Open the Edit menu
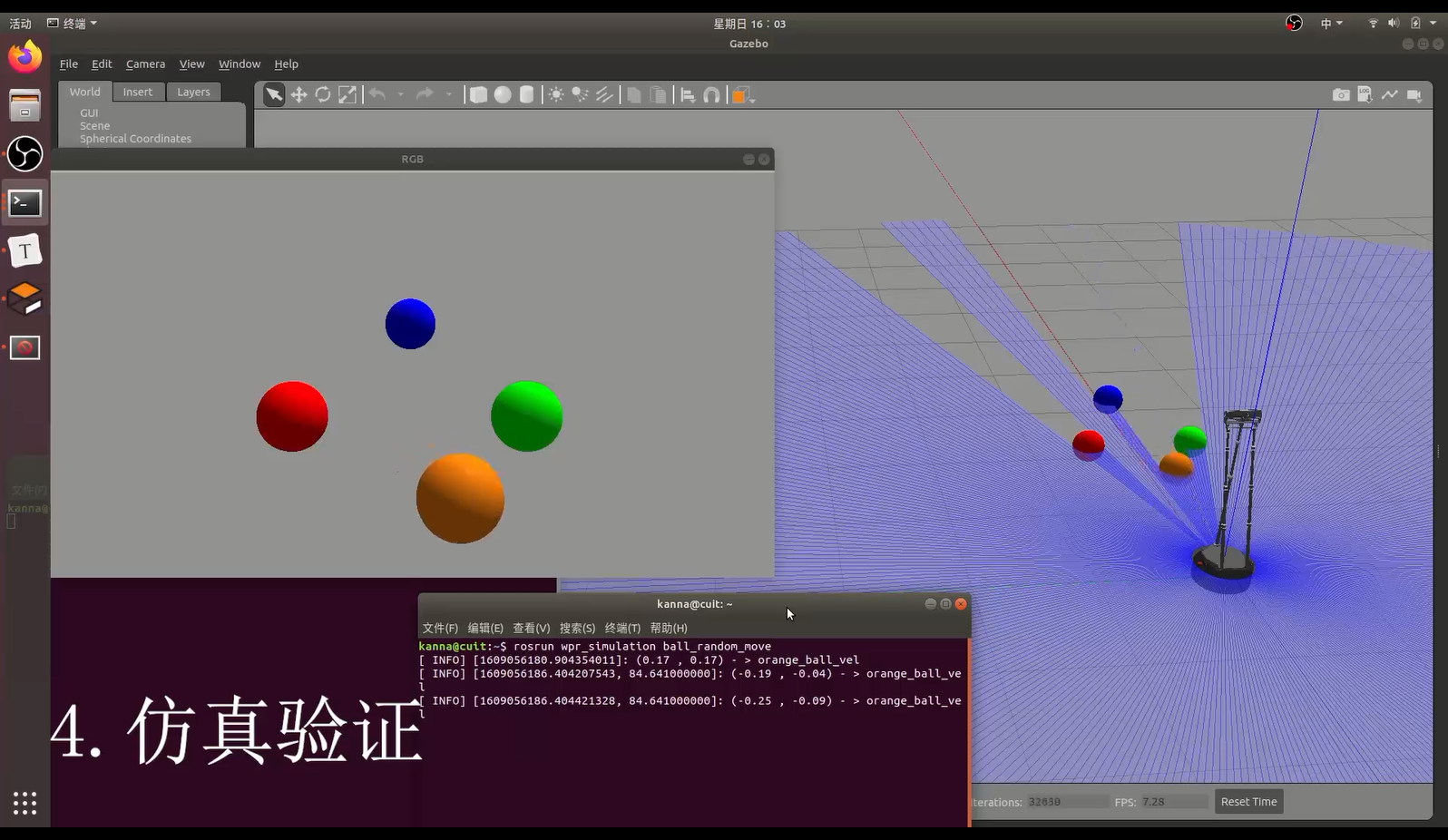Image resolution: width=1448 pixels, height=840 pixels. pos(102,63)
